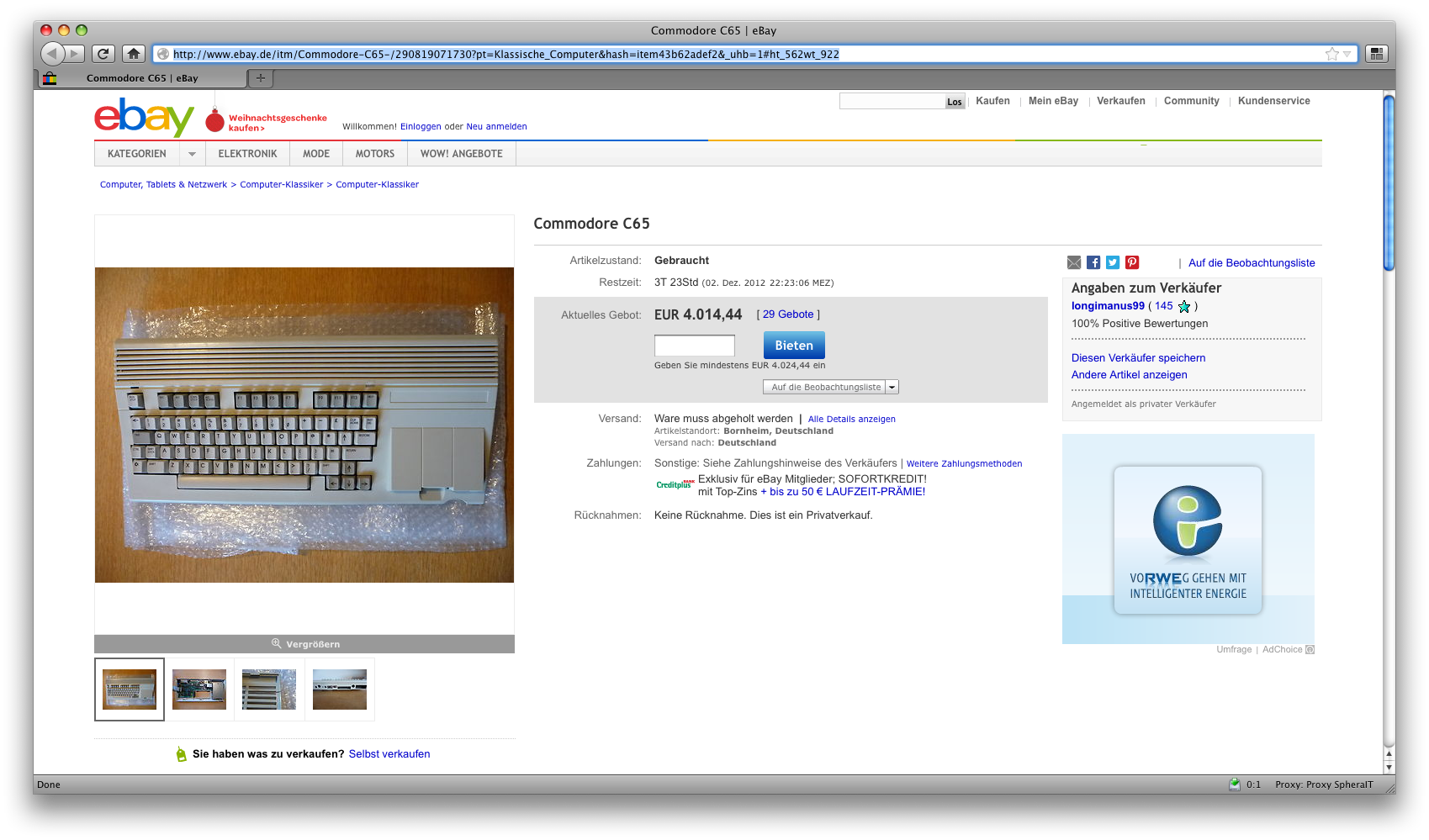Open the MOTORS menu

pyautogui.click(x=375, y=154)
